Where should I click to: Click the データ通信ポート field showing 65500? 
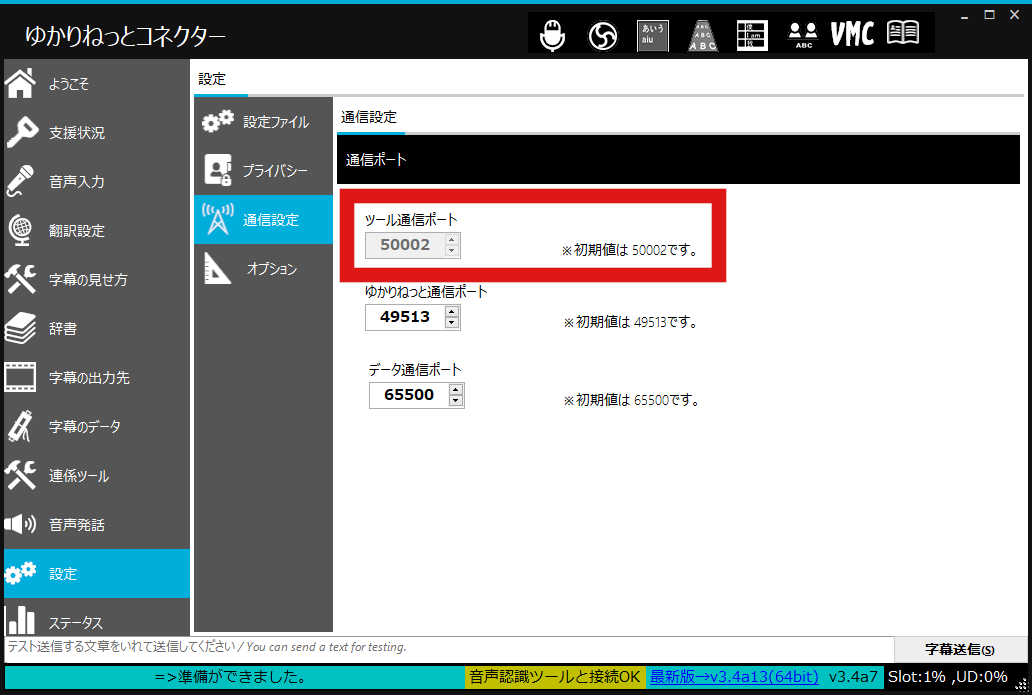pyautogui.click(x=409, y=395)
